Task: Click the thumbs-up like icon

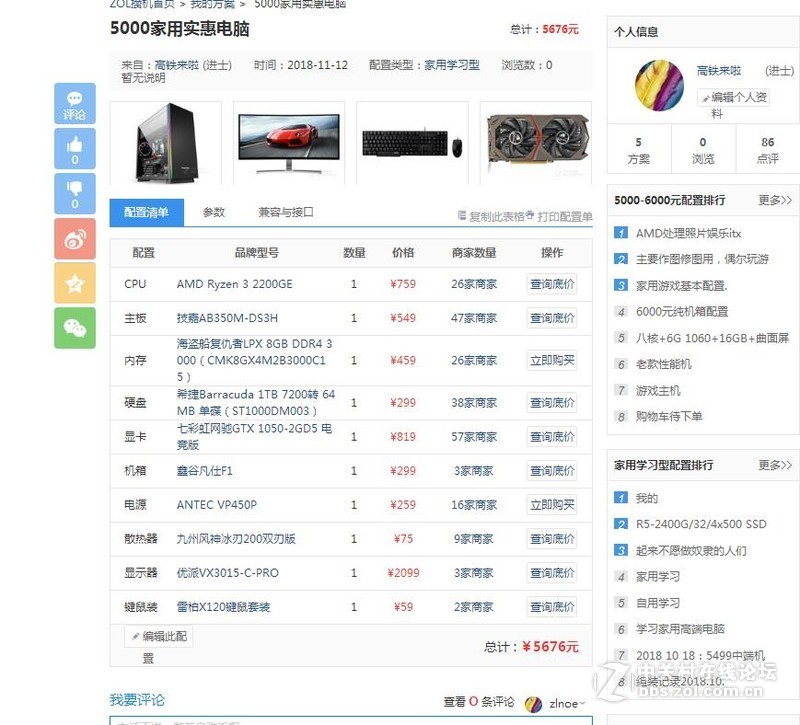Action: click(75, 148)
